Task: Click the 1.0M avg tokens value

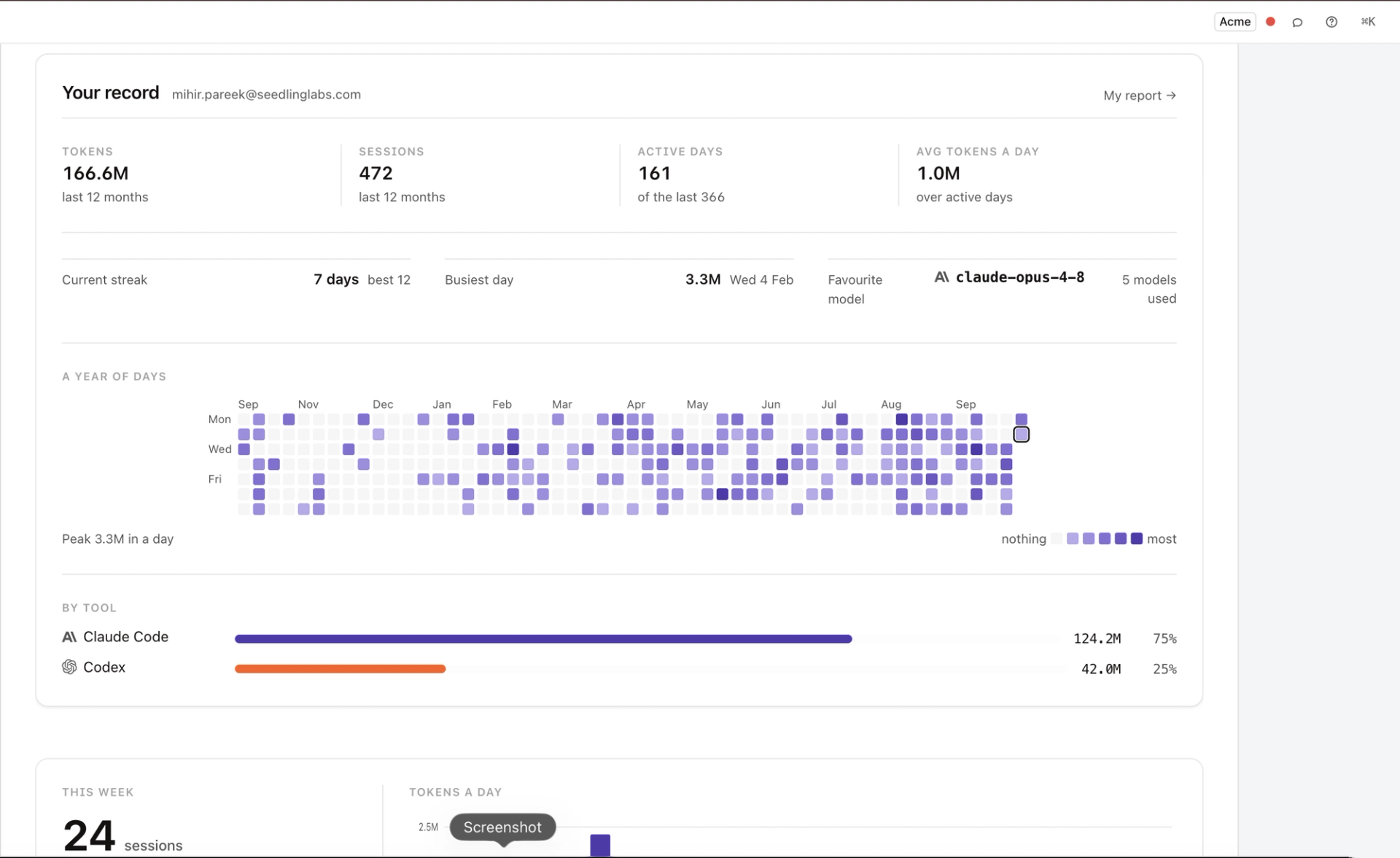Action: (x=938, y=174)
